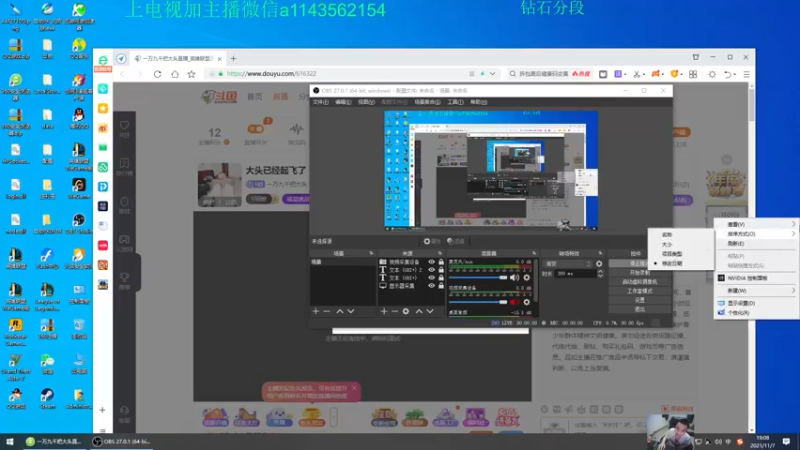
Task: Click the Weibo icon in browser sidebar
Action: pyautogui.click(x=103, y=128)
